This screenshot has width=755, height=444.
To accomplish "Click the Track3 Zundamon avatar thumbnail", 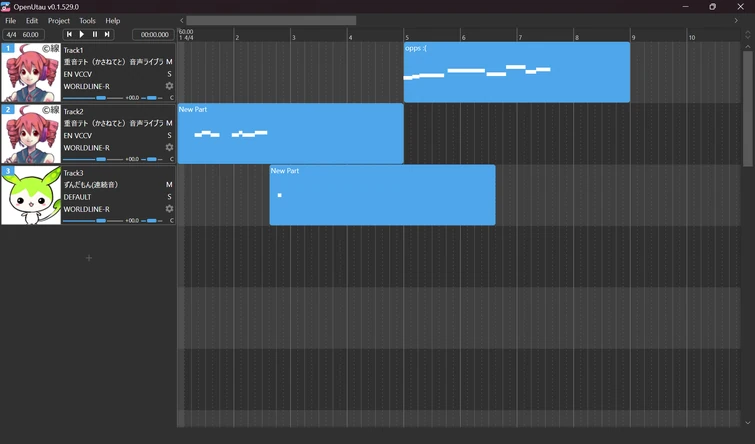I will tap(31, 196).
